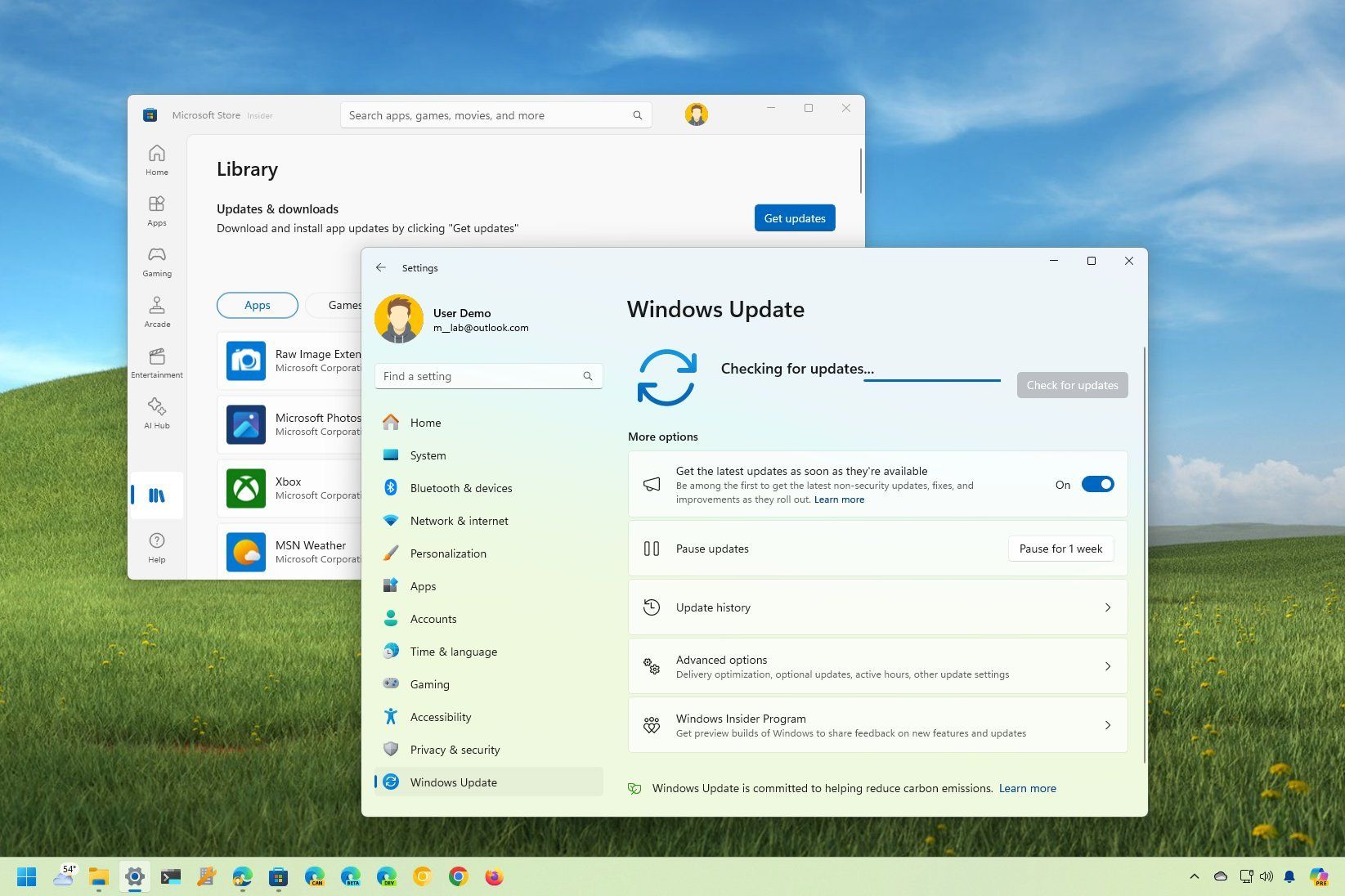Launch Firefox from the taskbar
The width and height of the screenshot is (1345, 896).
494,876
